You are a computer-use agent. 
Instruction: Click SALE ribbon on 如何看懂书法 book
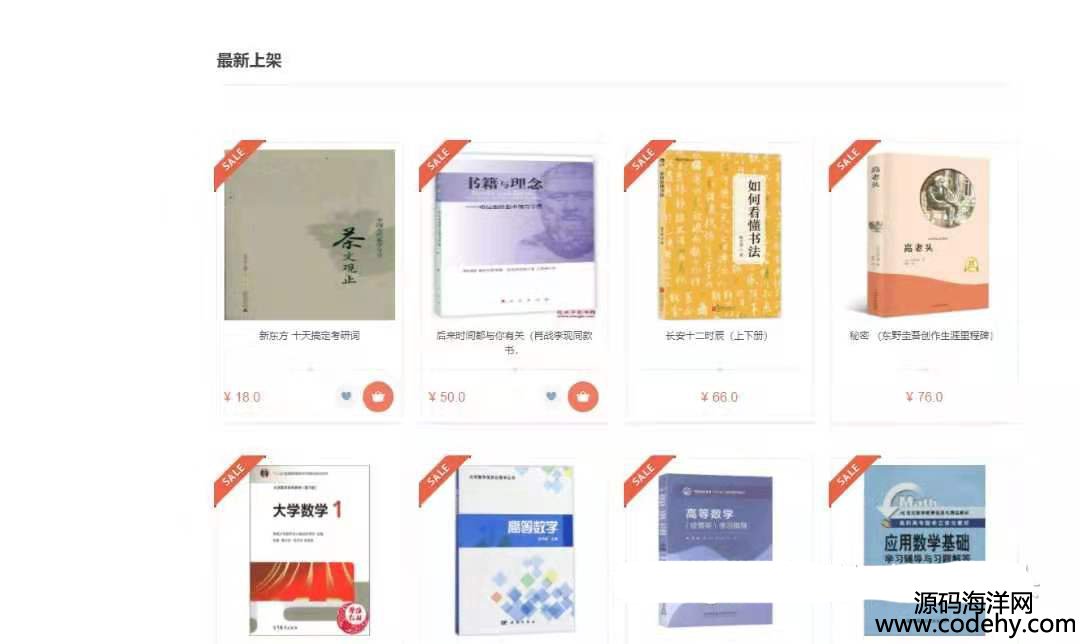[647, 164]
